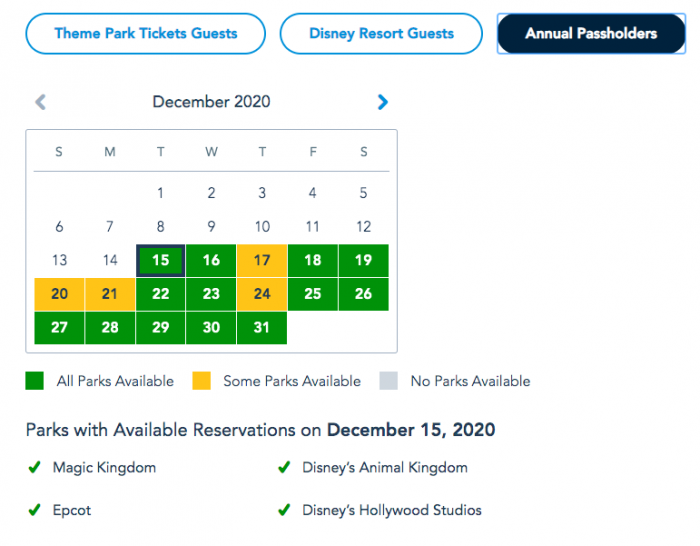
Task: Switch to Disney Resort Guests tab
Action: (x=381, y=33)
